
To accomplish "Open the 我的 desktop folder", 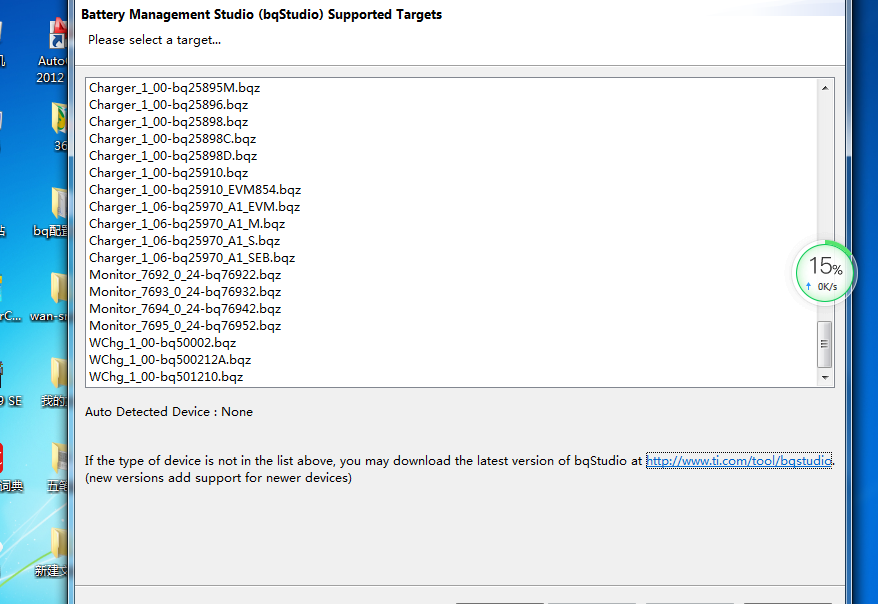I will [57, 375].
